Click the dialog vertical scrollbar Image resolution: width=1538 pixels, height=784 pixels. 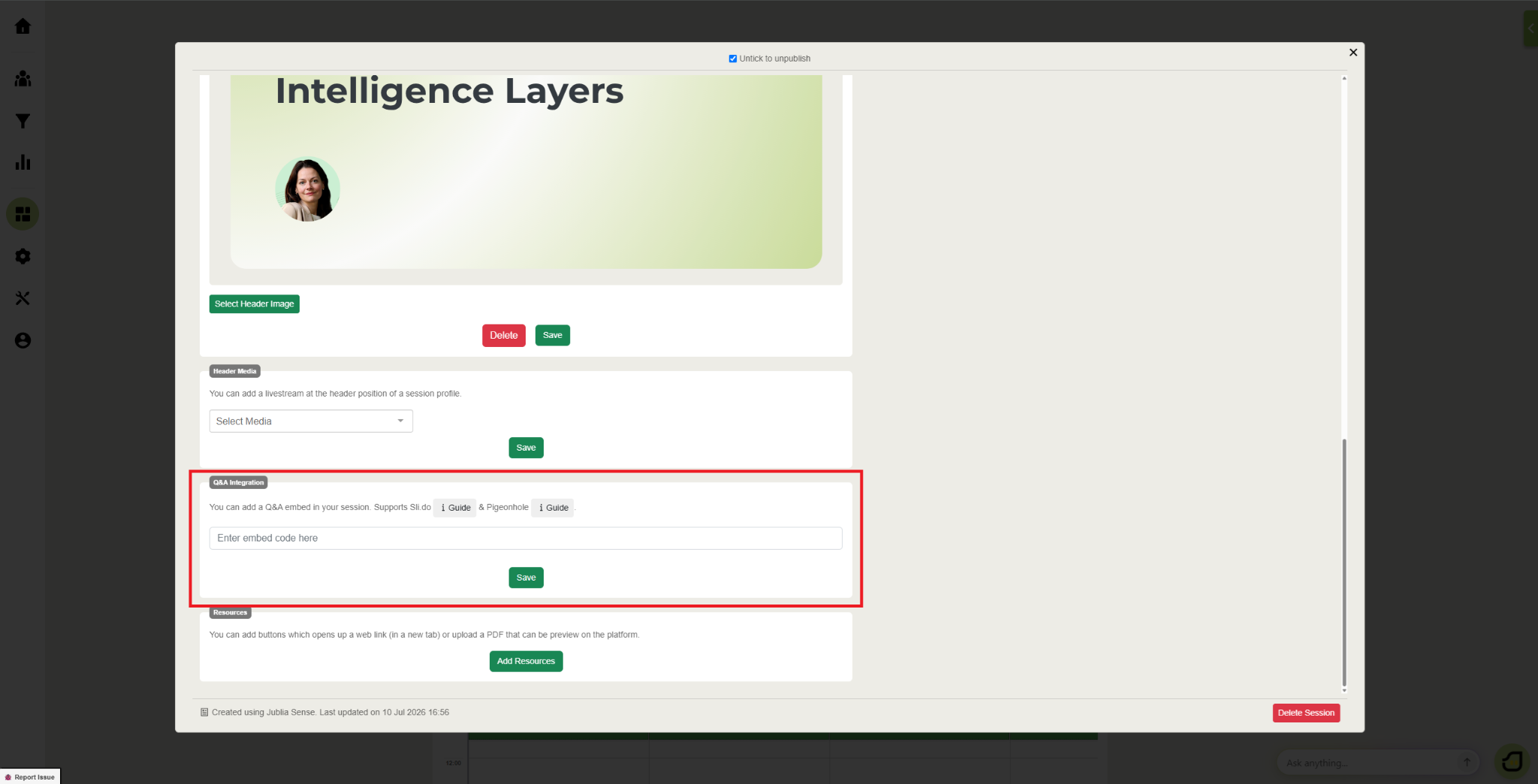1344,563
